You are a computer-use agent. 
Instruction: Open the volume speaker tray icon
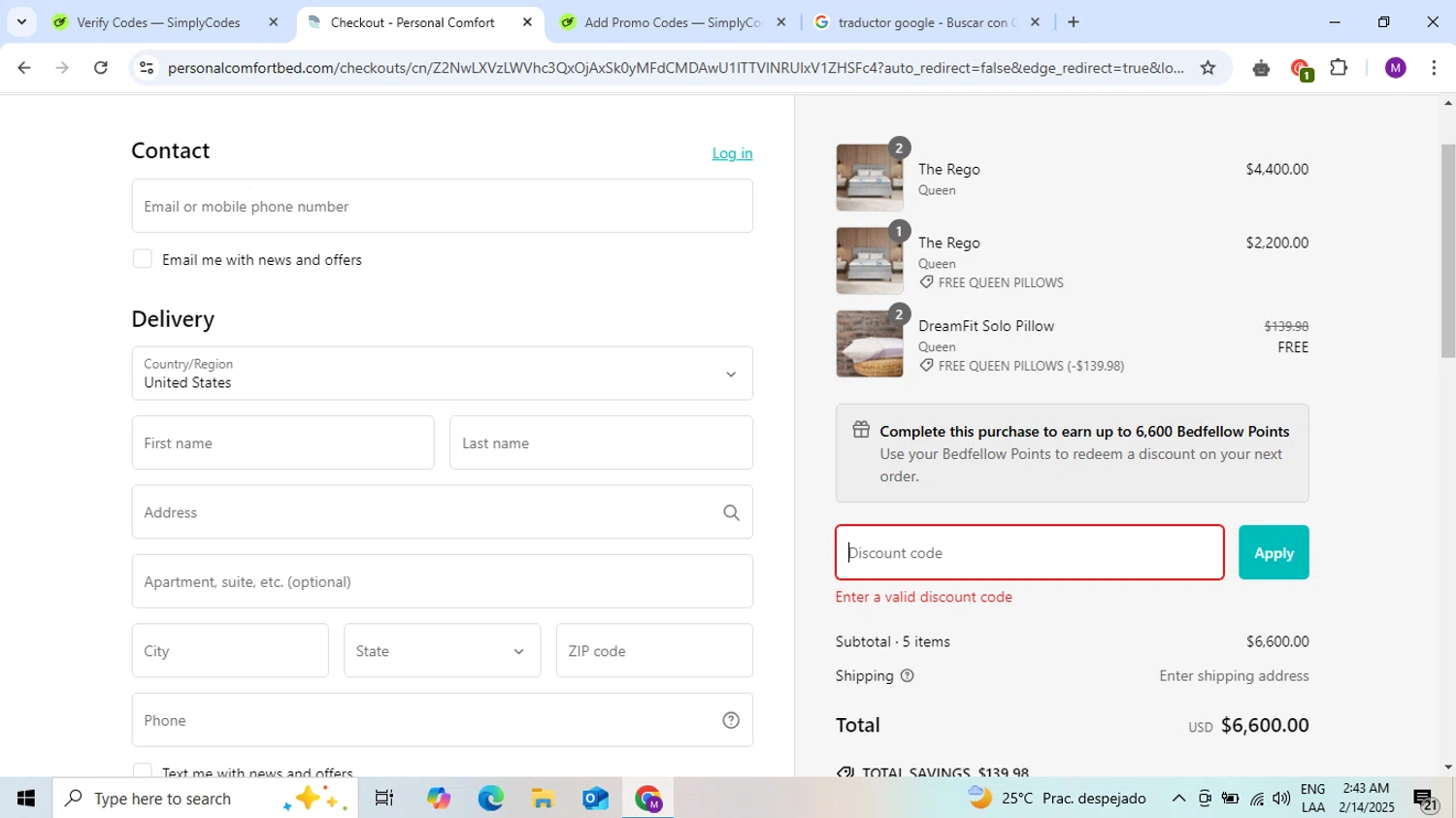1281,798
